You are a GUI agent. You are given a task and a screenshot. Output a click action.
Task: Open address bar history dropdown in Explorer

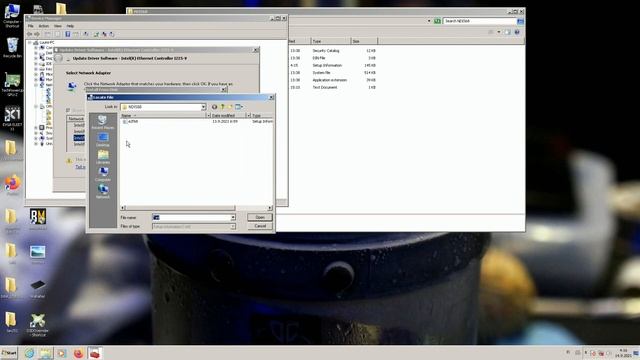(429, 21)
